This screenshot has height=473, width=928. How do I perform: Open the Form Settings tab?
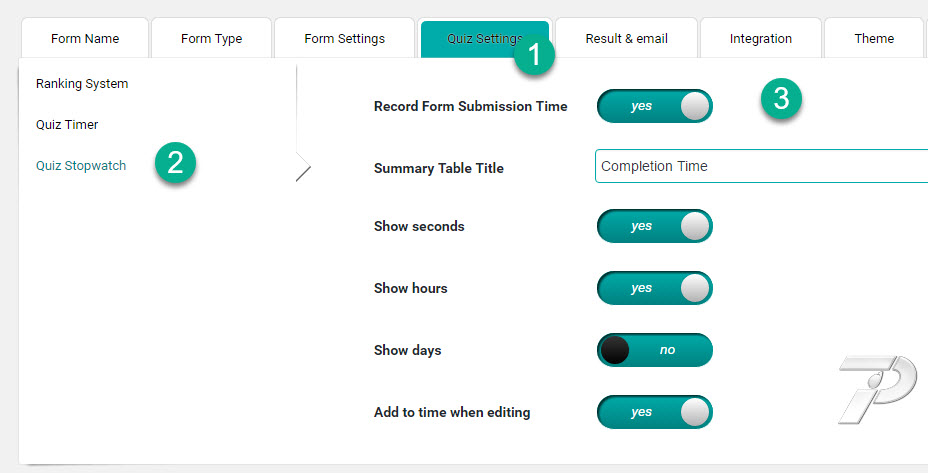click(x=344, y=38)
